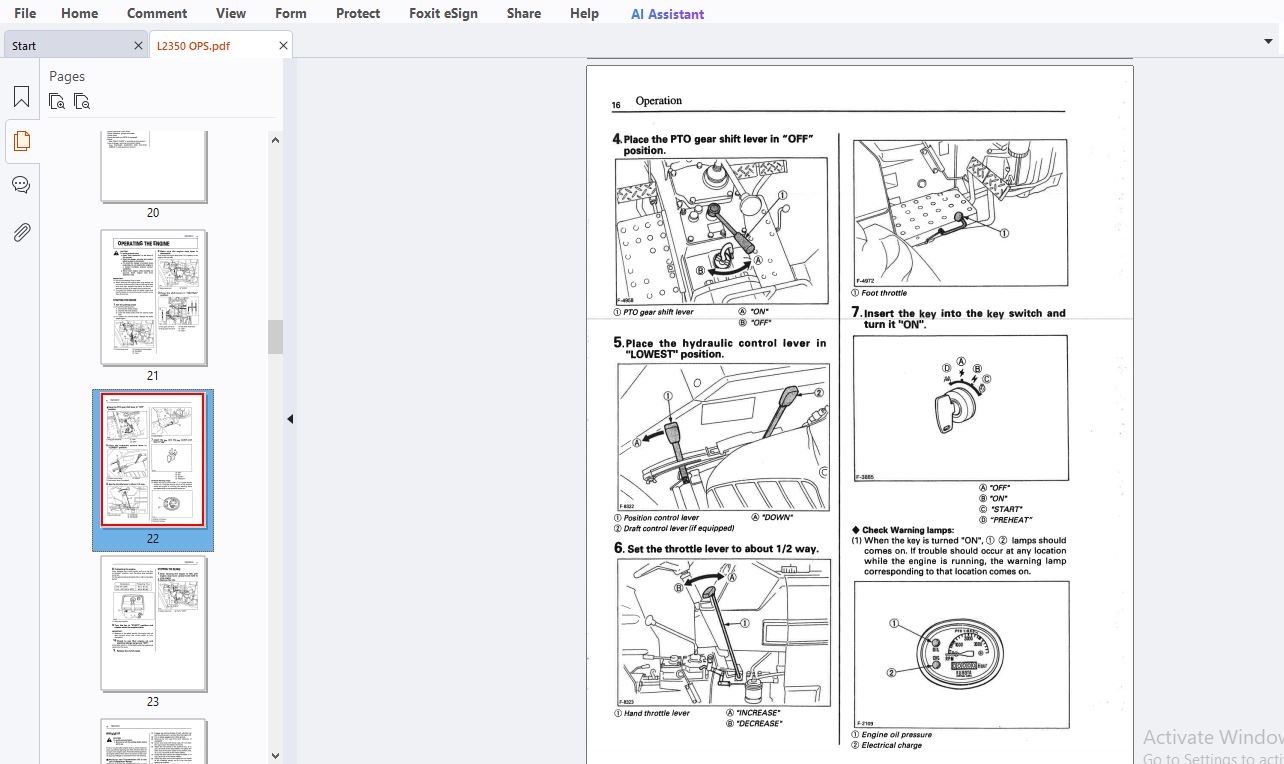Click the reduce page thumbnails icon

(x=82, y=101)
